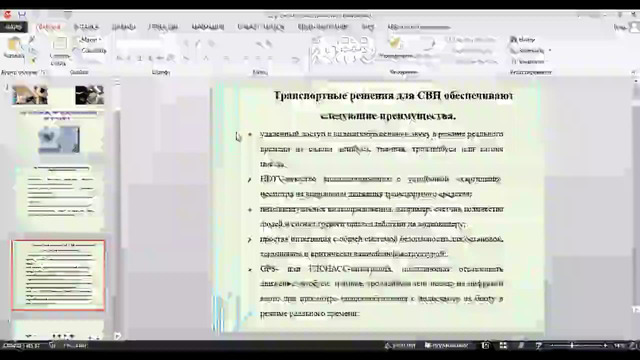
Task: Switch to Reading view icon
Action: tap(521, 345)
